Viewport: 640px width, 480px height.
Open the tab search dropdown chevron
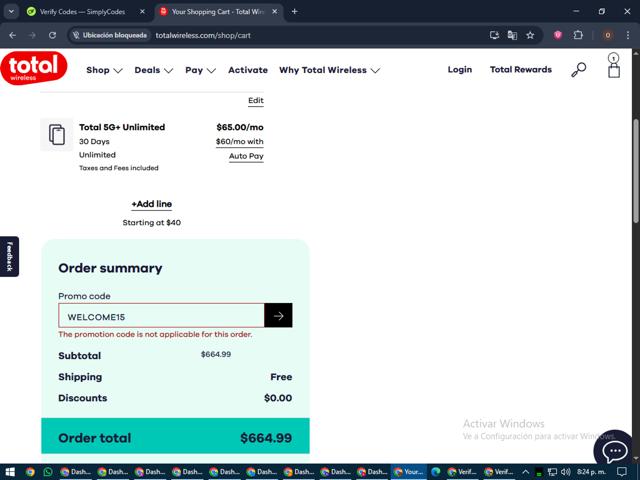[x=11, y=11]
